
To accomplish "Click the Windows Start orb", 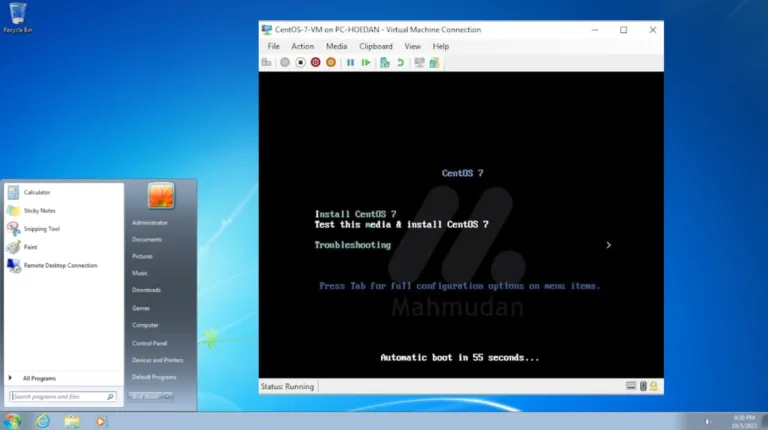I will tap(12, 421).
